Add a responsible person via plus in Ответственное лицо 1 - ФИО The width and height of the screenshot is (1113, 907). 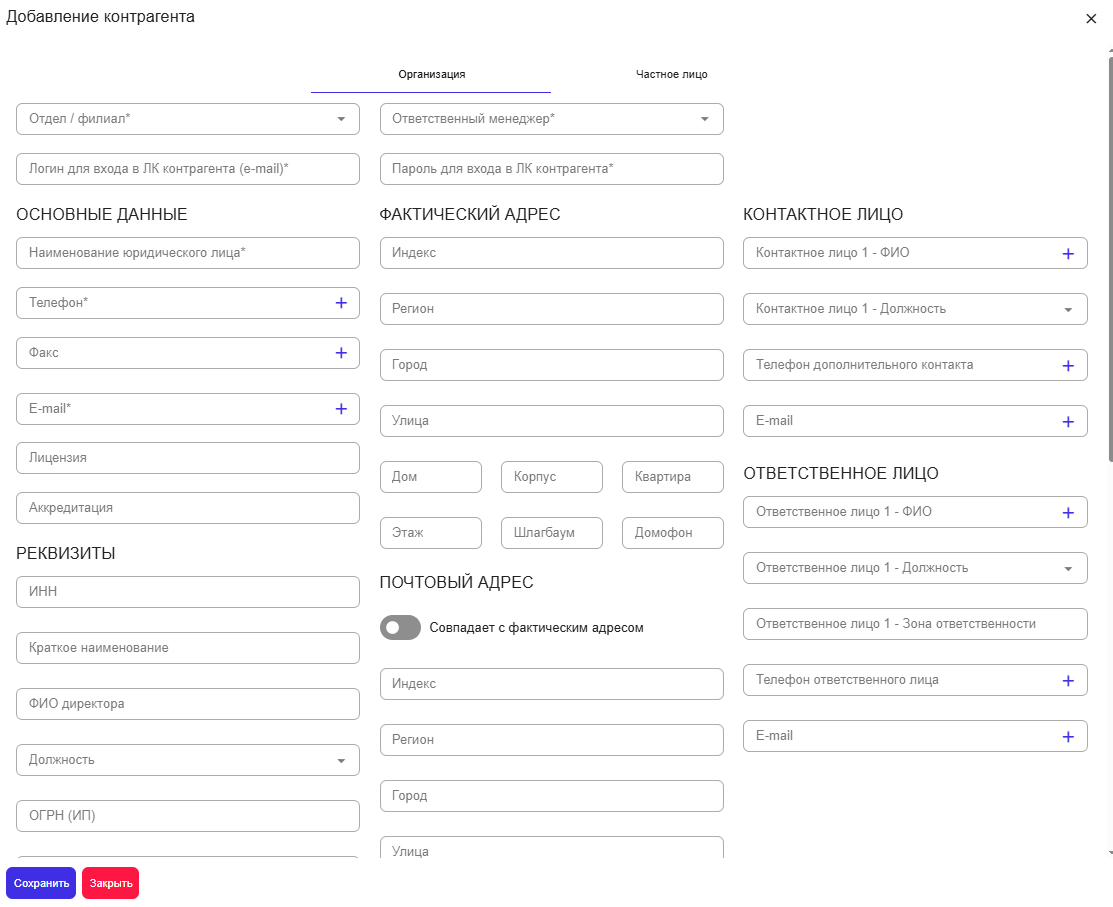pos(1068,513)
